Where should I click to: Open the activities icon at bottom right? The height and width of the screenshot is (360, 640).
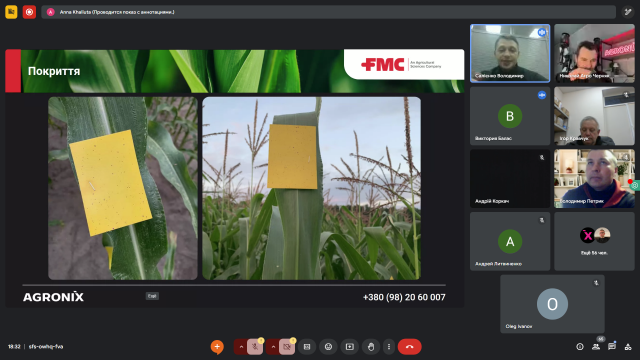coord(628,347)
